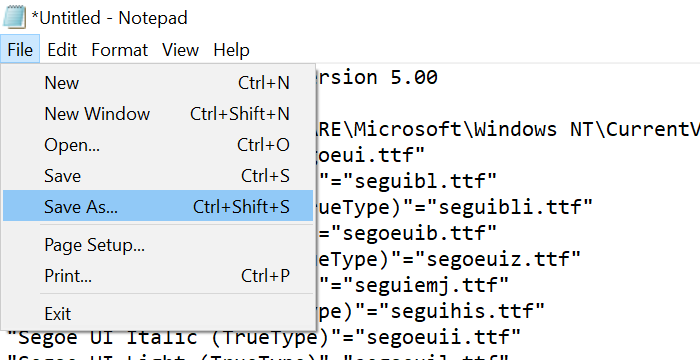This screenshot has width=700, height=360.
Task: Choose Open... from File menu
Action: (x=158, y=145)
